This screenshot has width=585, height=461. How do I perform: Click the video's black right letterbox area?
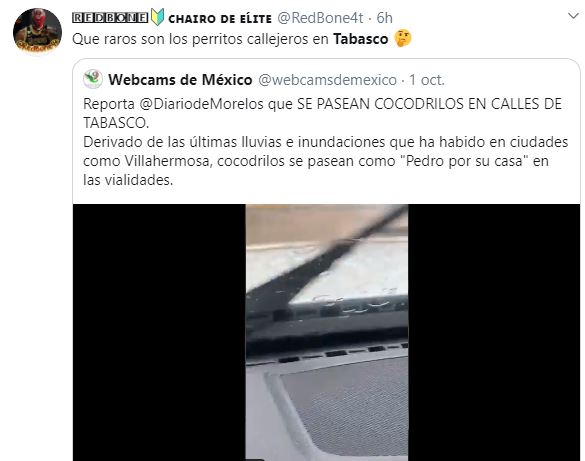[494, 332]
